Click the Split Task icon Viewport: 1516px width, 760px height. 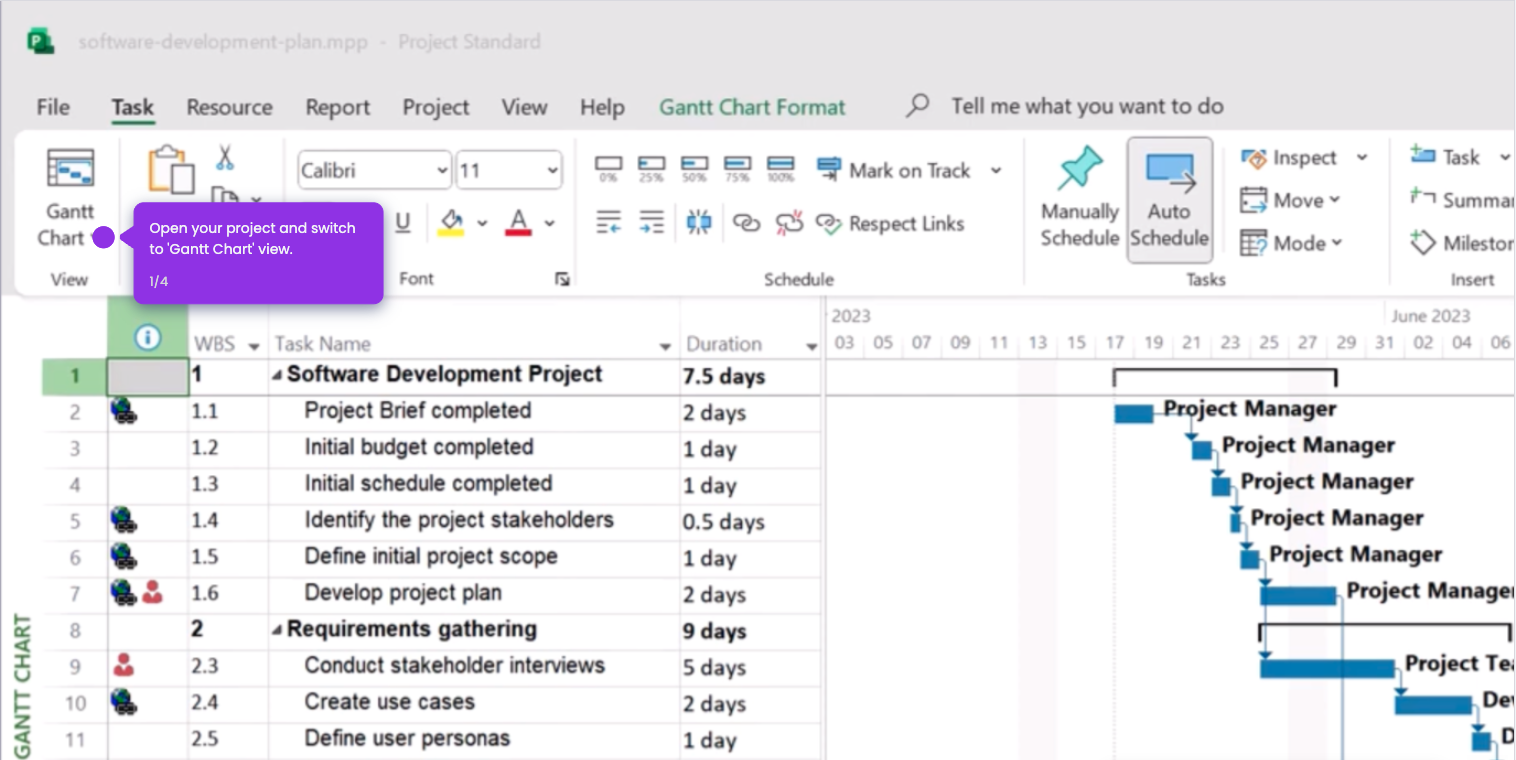pyautogui.click(x=699, y=222)
